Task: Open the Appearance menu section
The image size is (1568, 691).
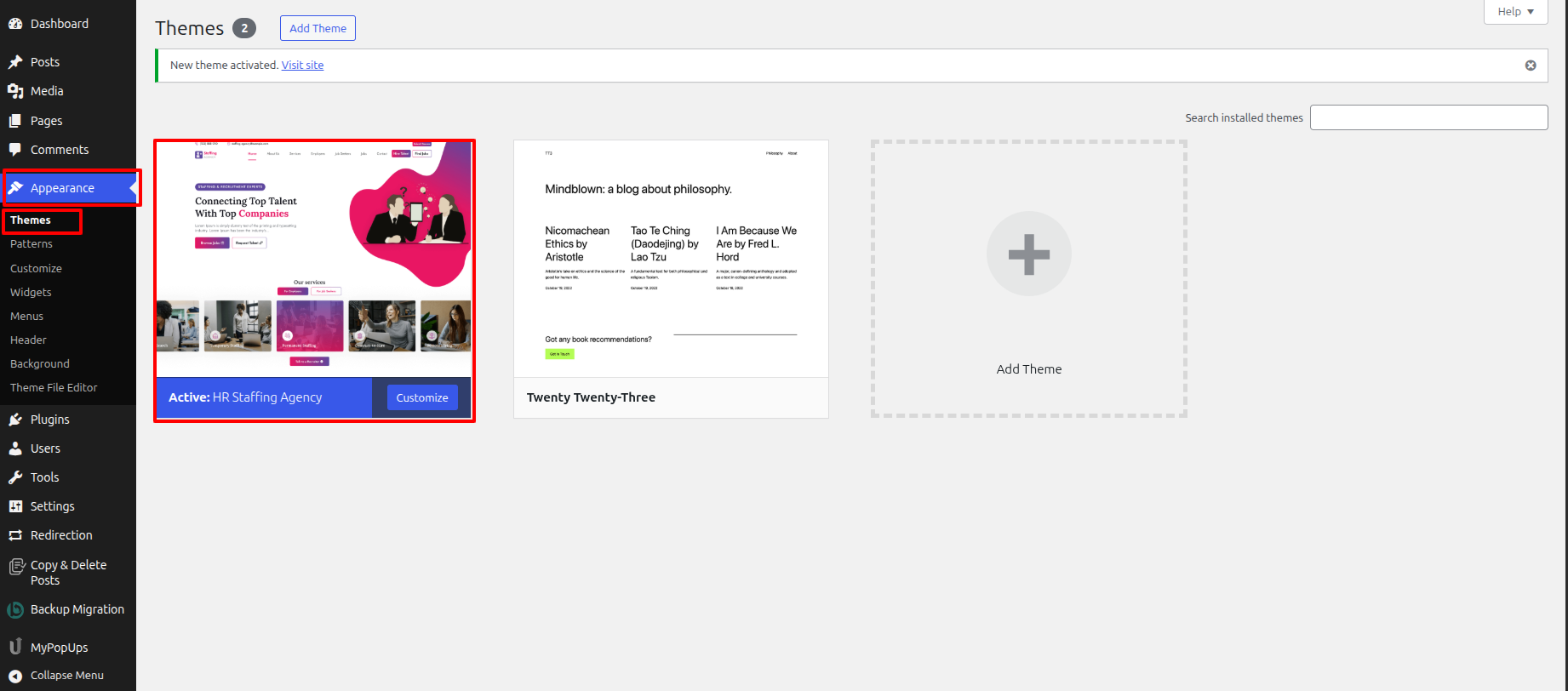Action: (x=62, y=188)
